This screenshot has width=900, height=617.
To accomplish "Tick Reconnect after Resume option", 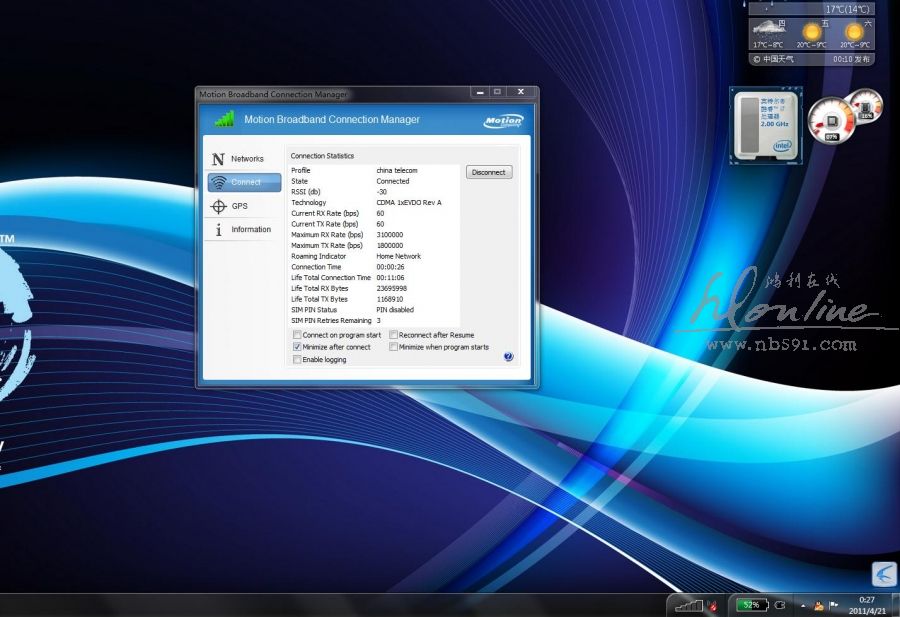I will click(x=394, y=335).
